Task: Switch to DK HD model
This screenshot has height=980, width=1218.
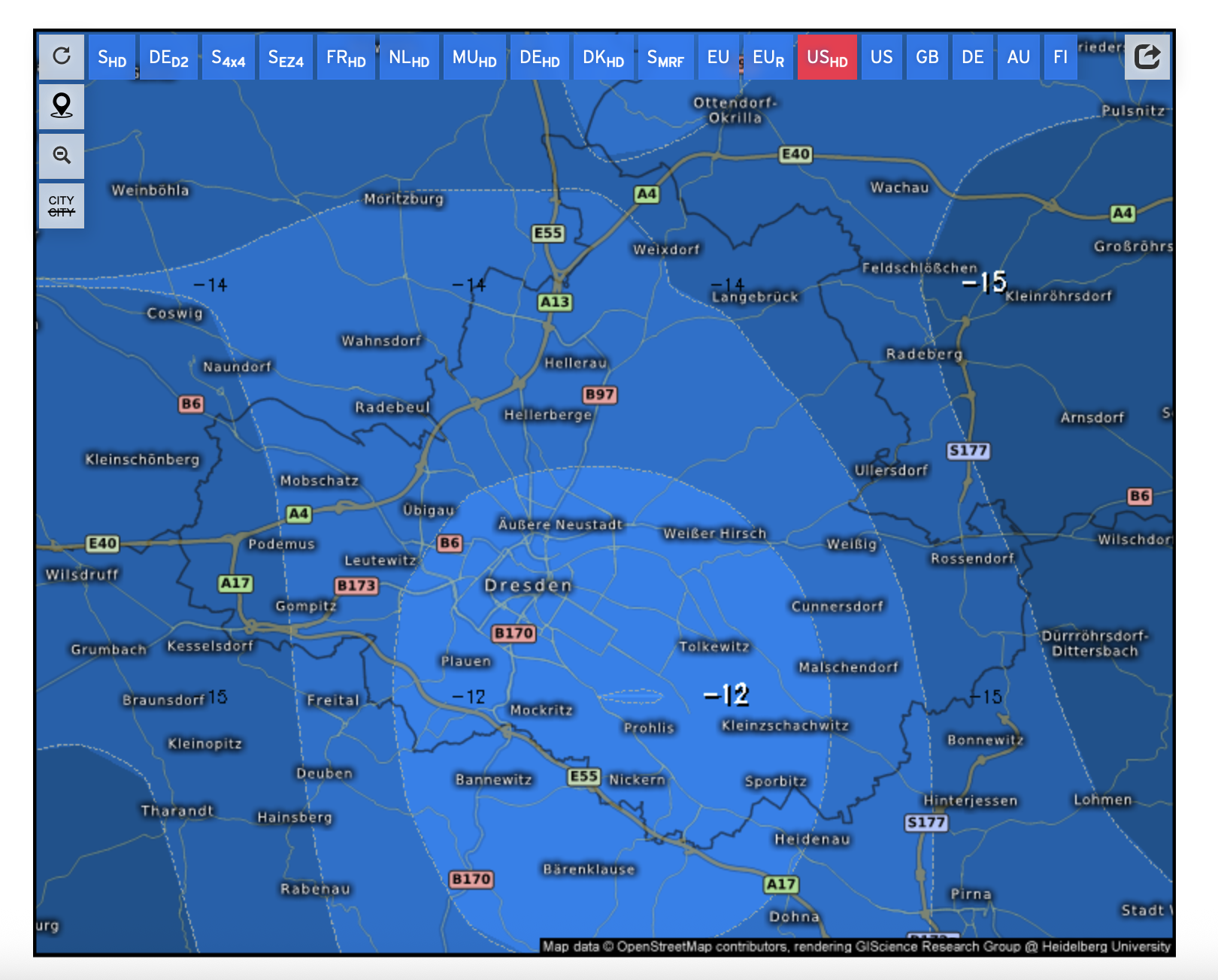Action: click(x=603, y=58)
